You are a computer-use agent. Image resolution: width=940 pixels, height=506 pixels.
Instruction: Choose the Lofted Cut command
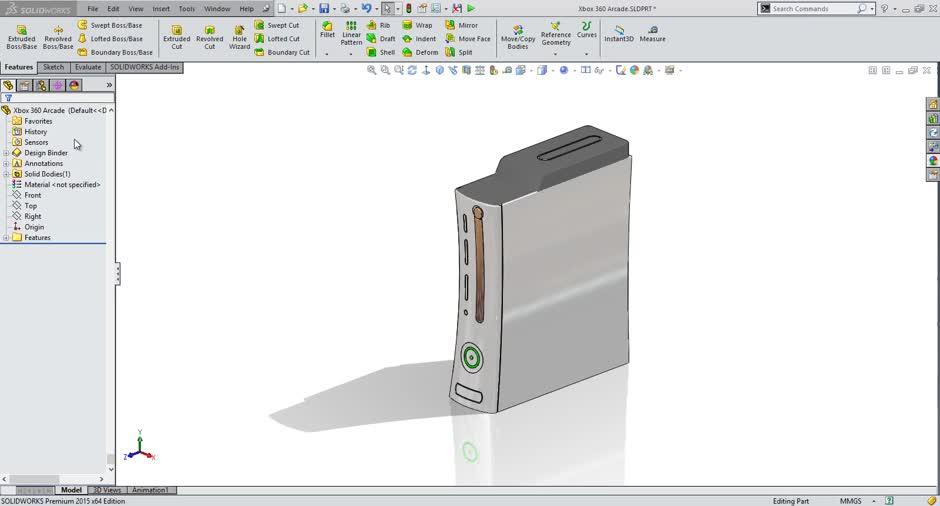(276, 38)
